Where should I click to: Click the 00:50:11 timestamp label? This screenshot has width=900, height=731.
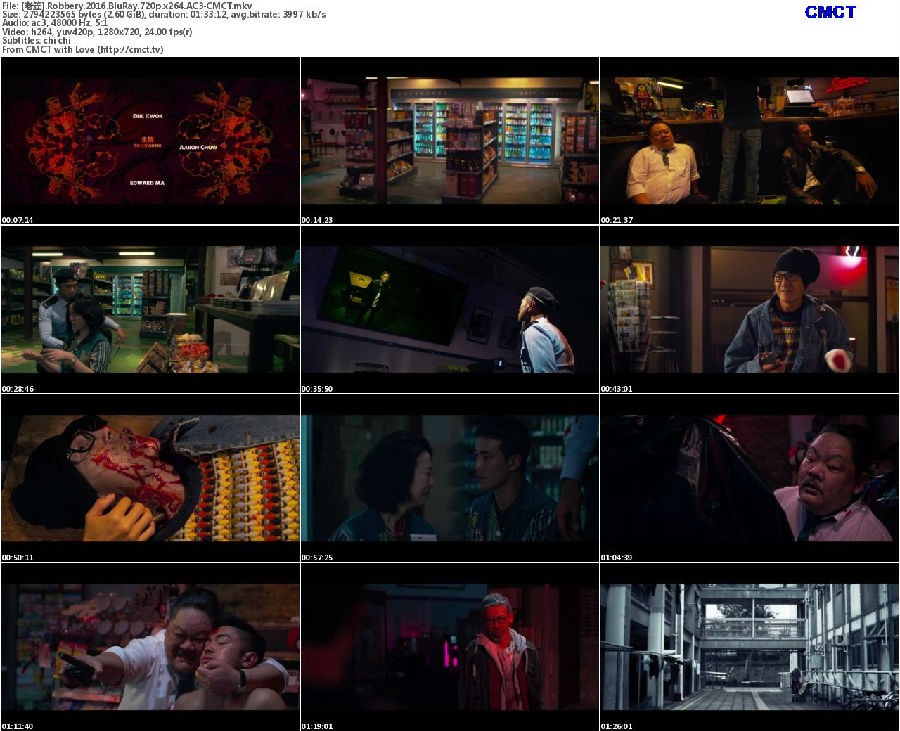(x=17, y=557)
